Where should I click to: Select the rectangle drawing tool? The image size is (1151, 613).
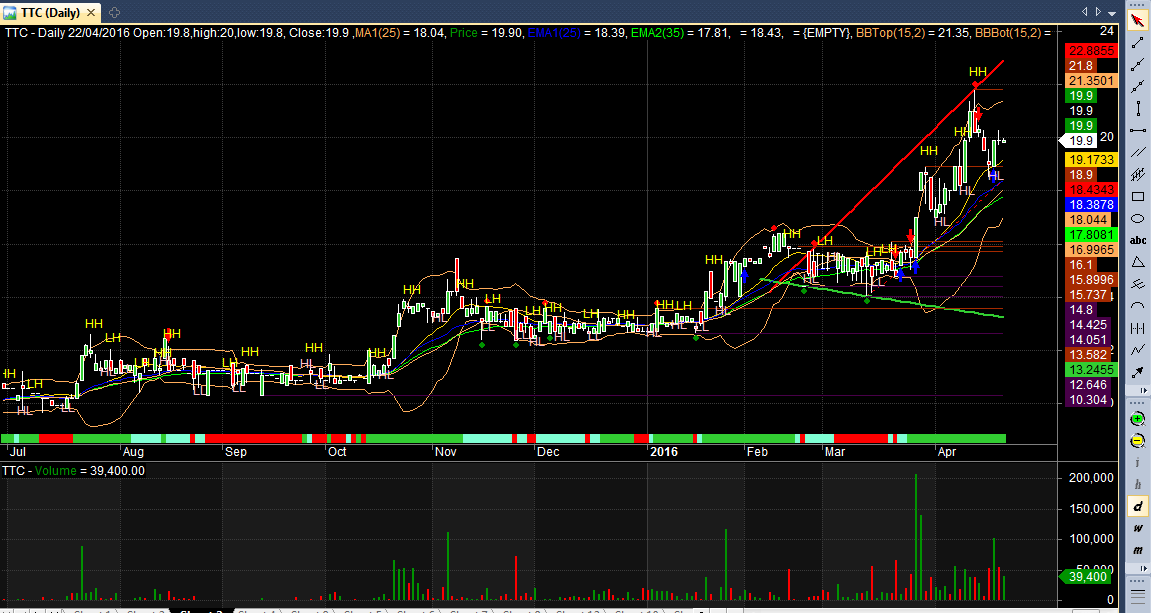tap(1137, 197)
